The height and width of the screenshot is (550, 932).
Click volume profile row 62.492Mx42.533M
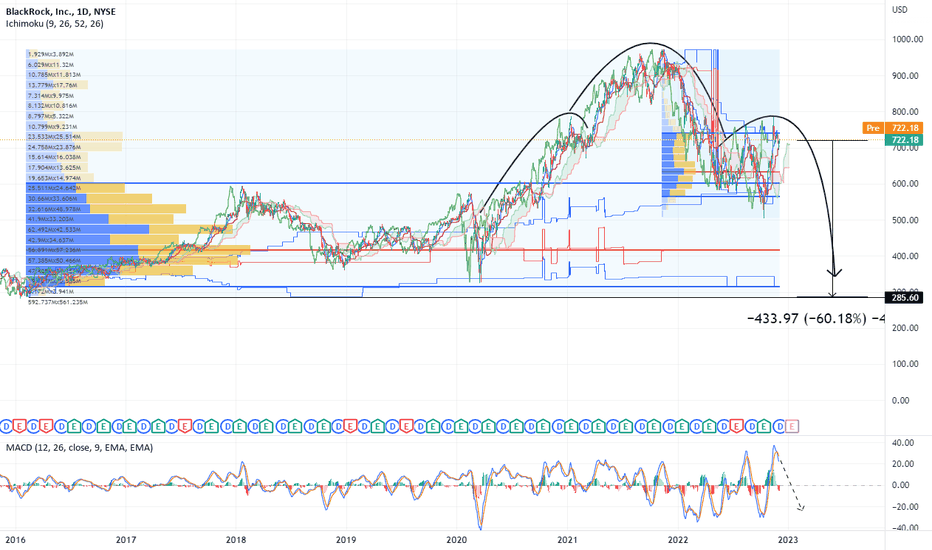[x=54, y=230]
